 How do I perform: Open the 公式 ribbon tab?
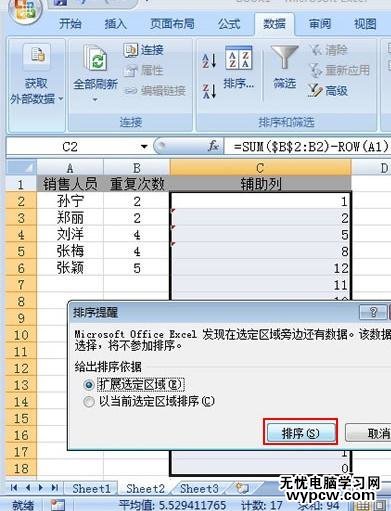coord(229,24)
